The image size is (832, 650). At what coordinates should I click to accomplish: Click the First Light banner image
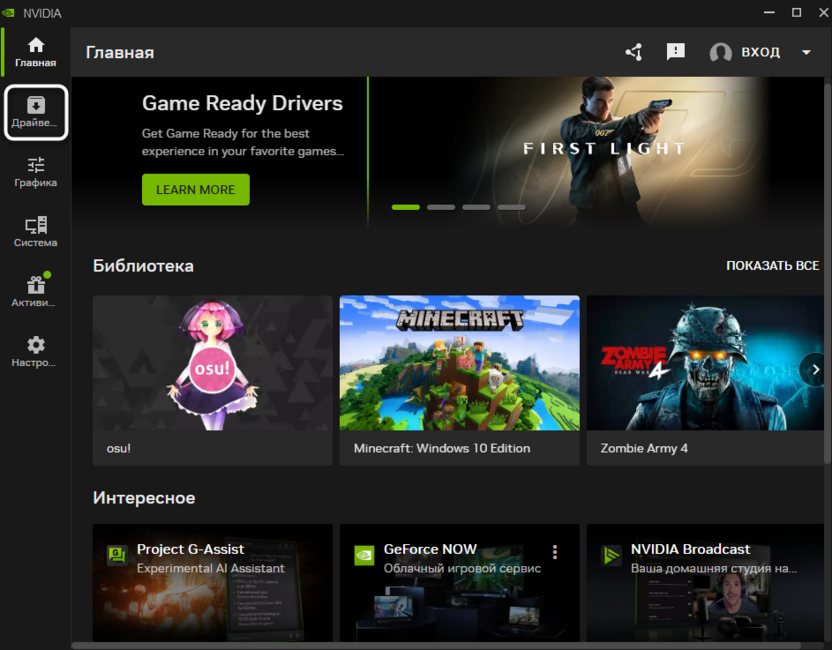[x=596, y=152]
